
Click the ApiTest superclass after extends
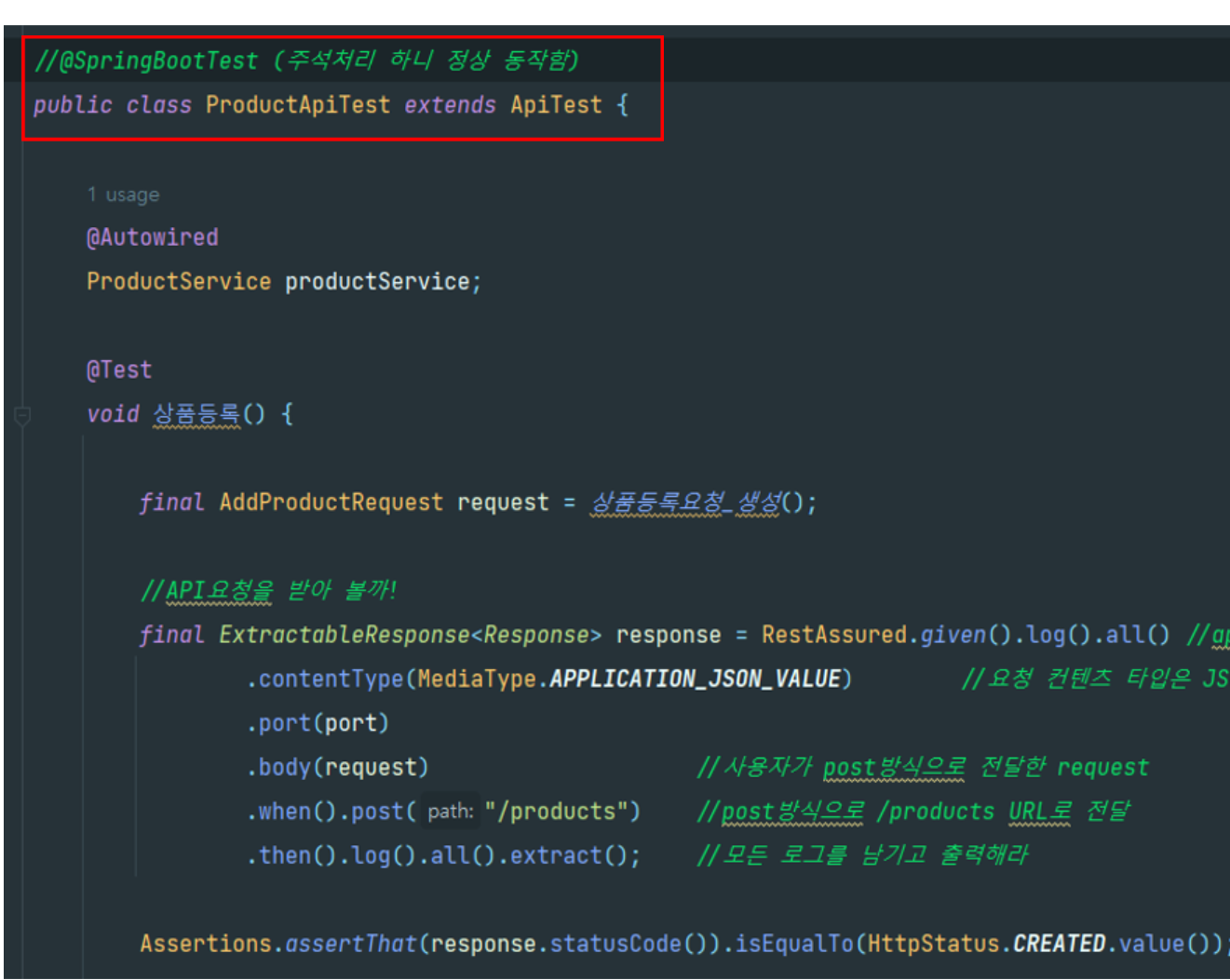[x=556, y=105]
